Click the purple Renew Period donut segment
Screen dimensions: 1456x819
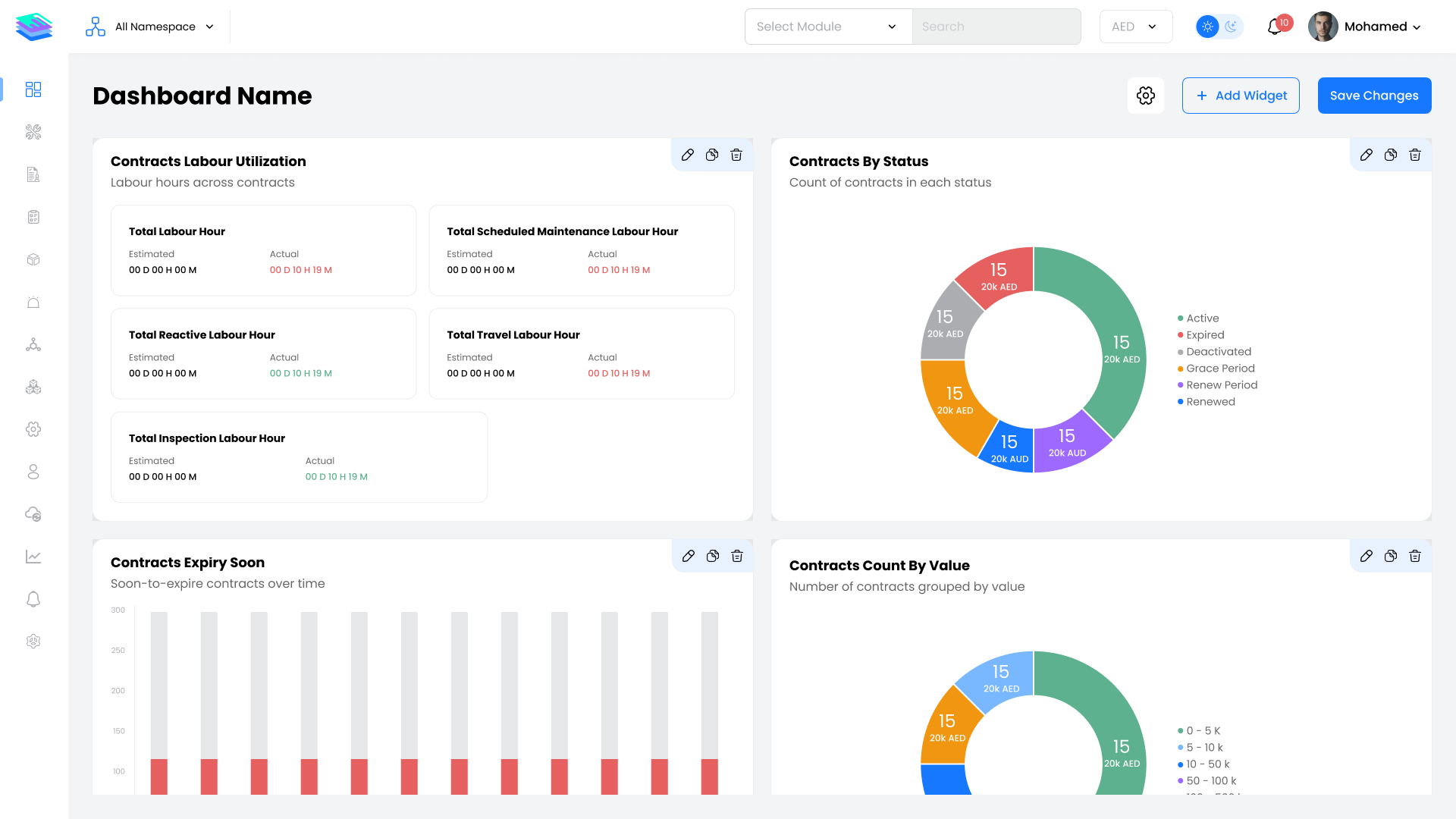coord(1068,443)
